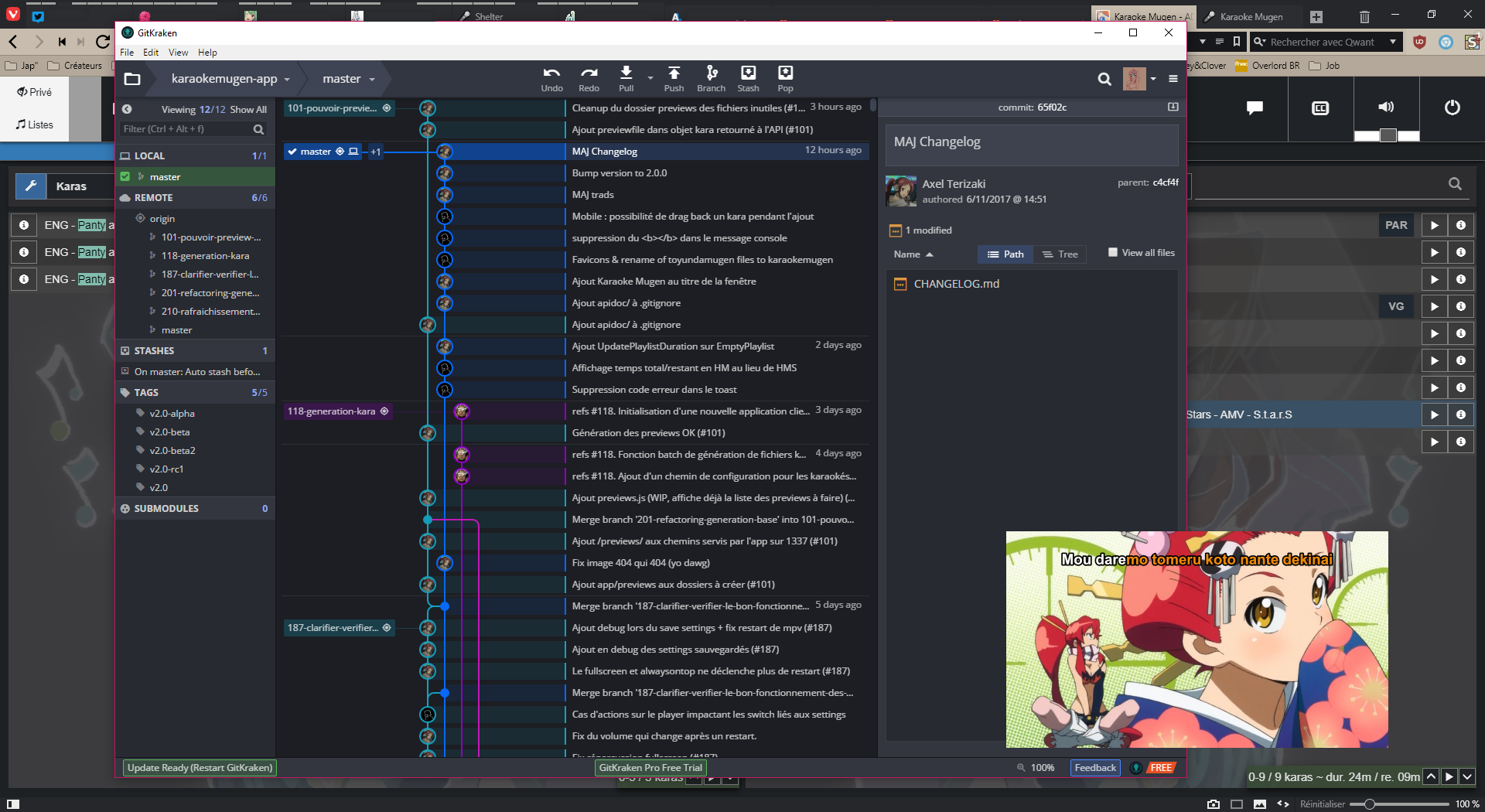Switch file view to Tree
Screen dimensions: 1485x812
pyautogui.click(x=1060, y=254)
